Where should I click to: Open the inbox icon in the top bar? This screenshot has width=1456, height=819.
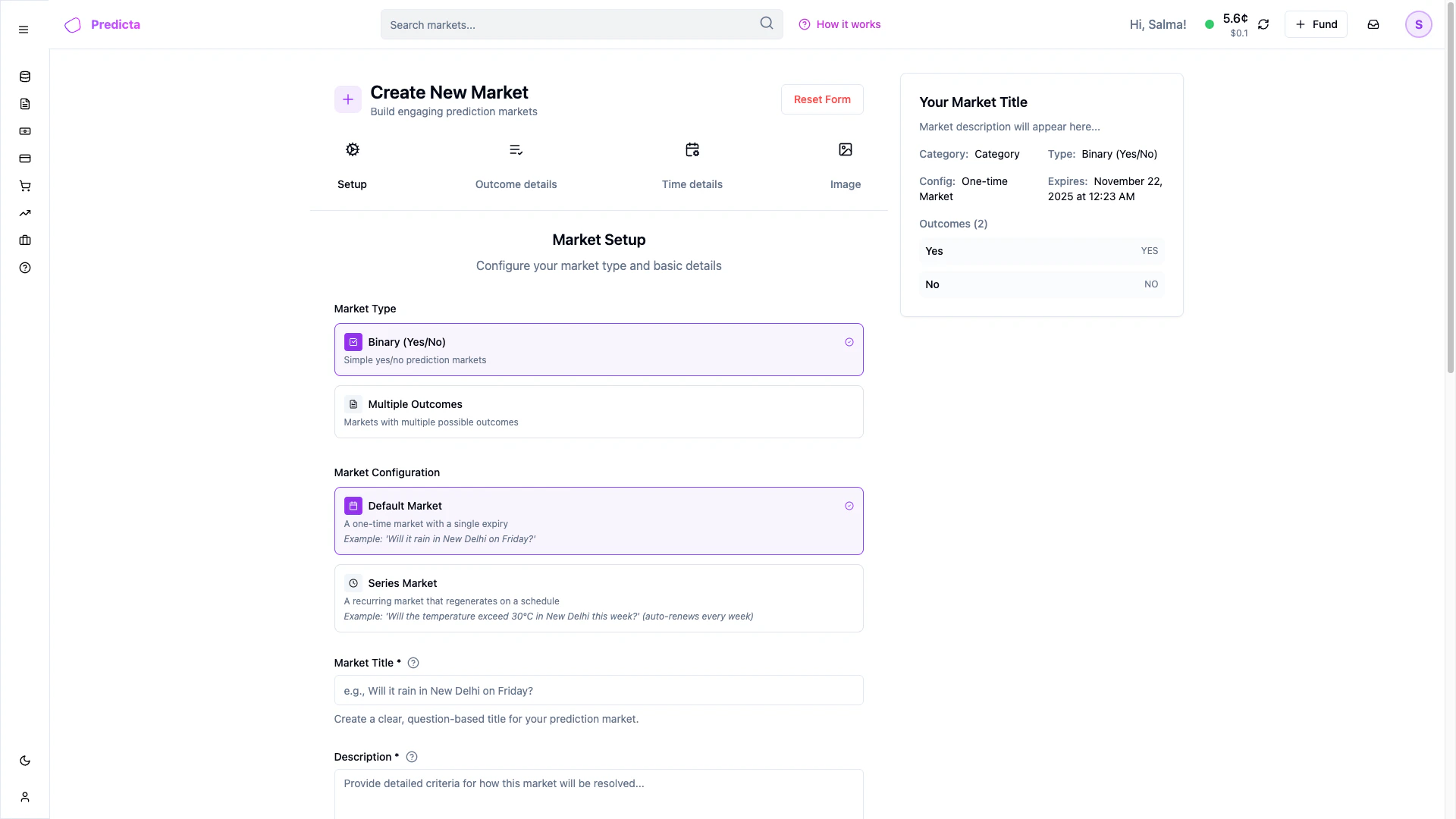coord(1373,24)
